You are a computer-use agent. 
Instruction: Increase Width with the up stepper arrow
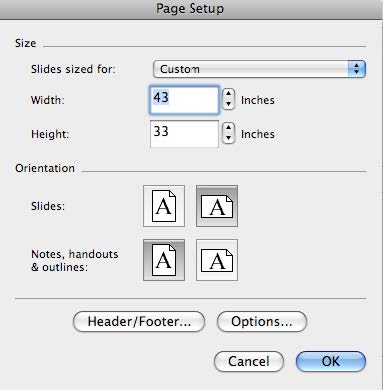point(228,94)
